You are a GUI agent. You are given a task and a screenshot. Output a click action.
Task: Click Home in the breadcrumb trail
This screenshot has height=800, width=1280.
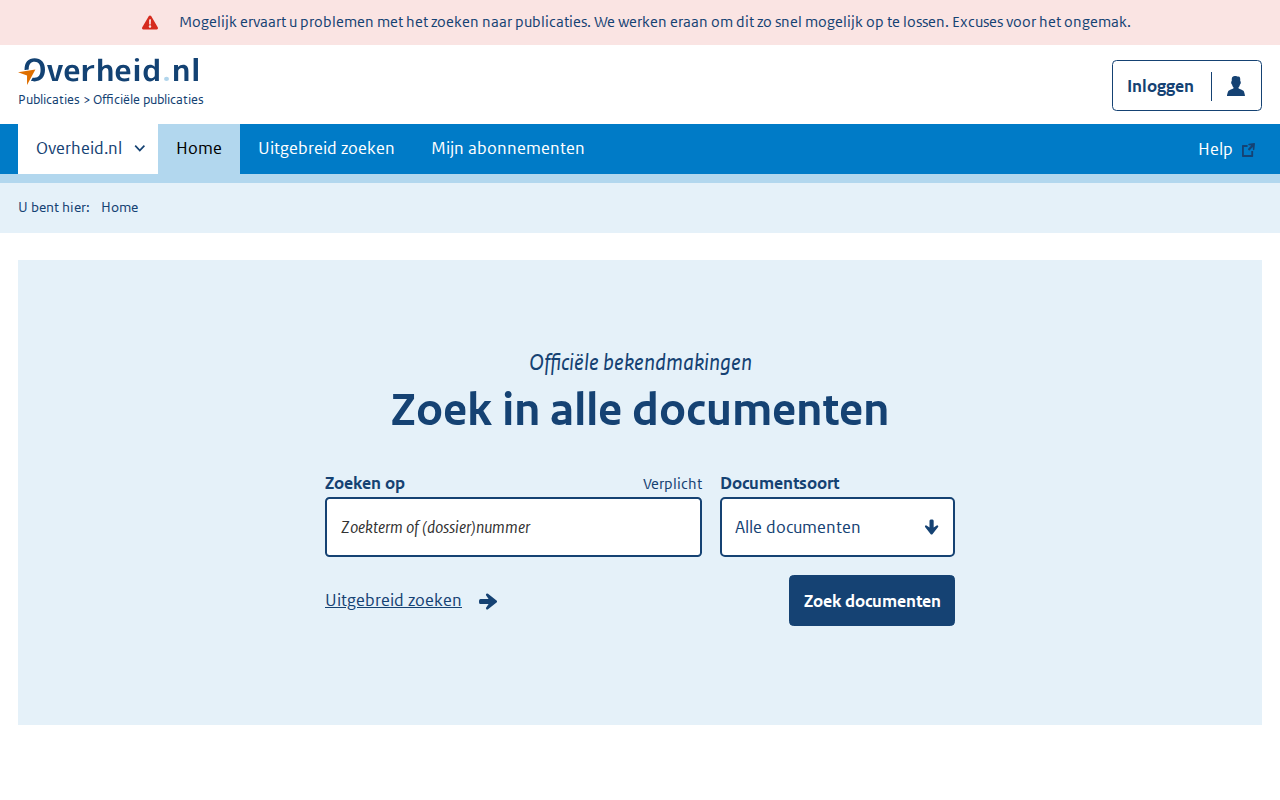(120, 207)
